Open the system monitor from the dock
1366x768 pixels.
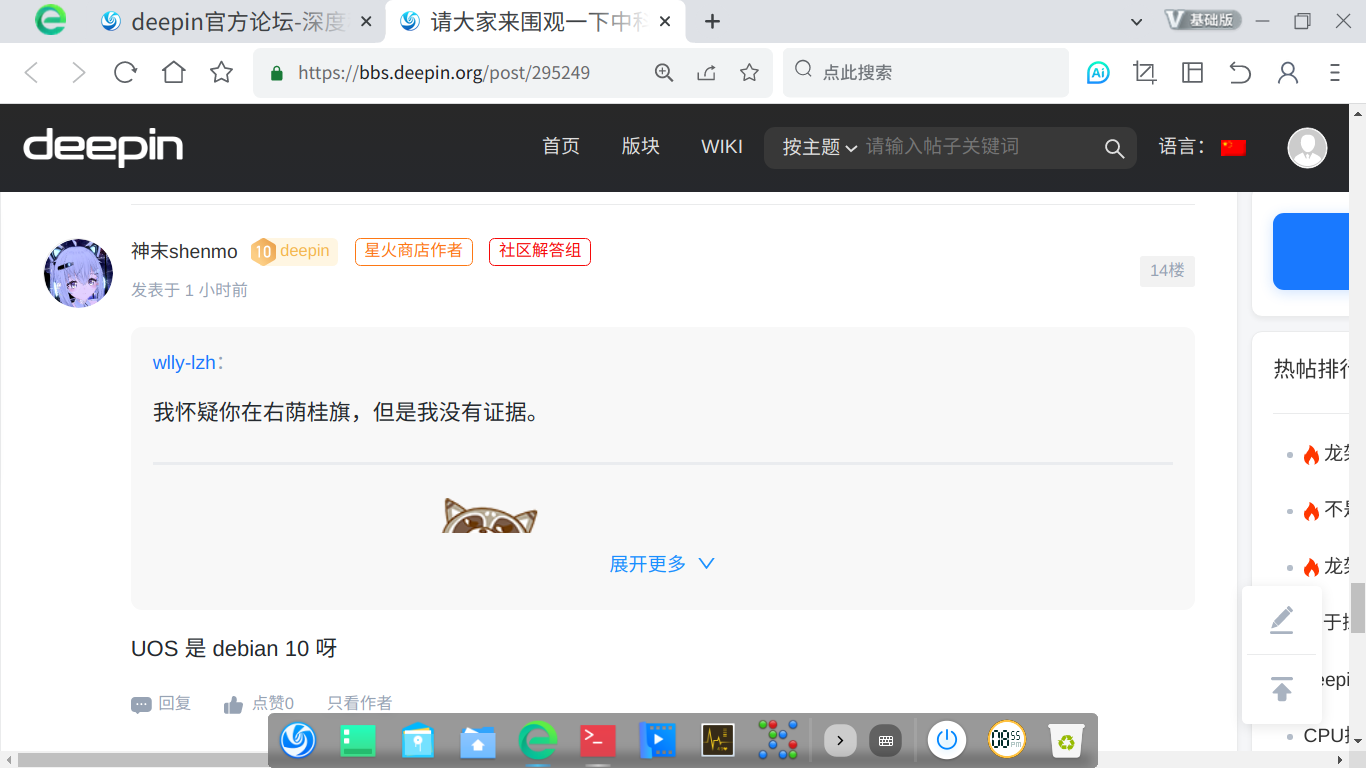tap(717, 740)
